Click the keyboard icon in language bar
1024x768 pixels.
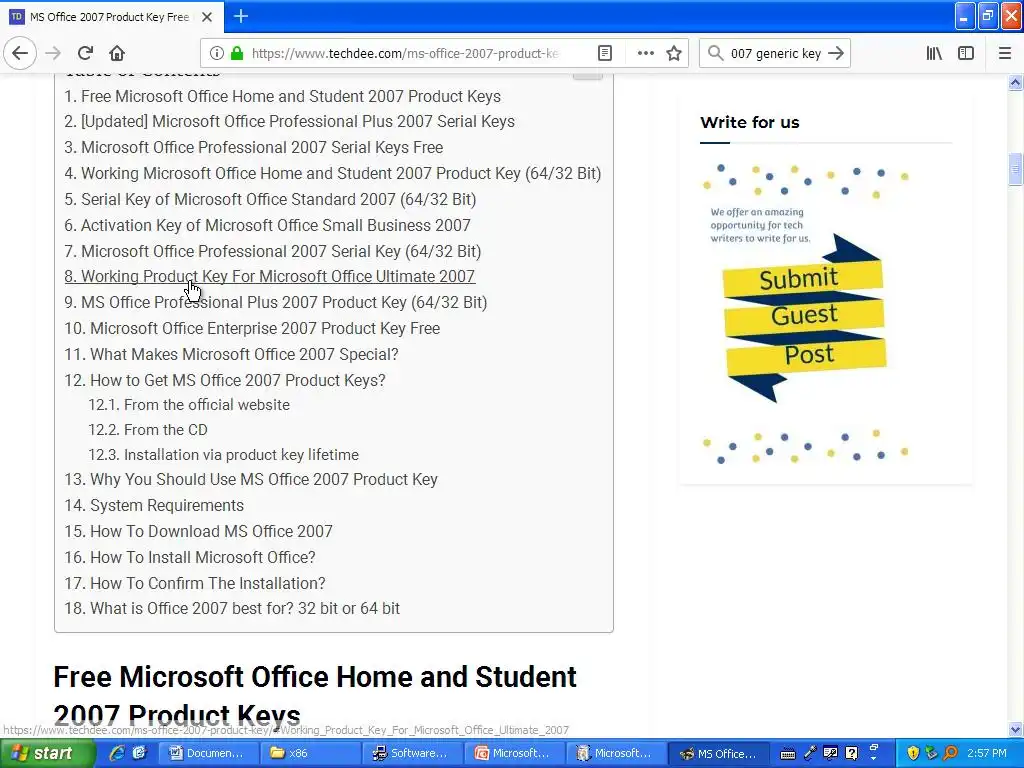click(788, 754)
